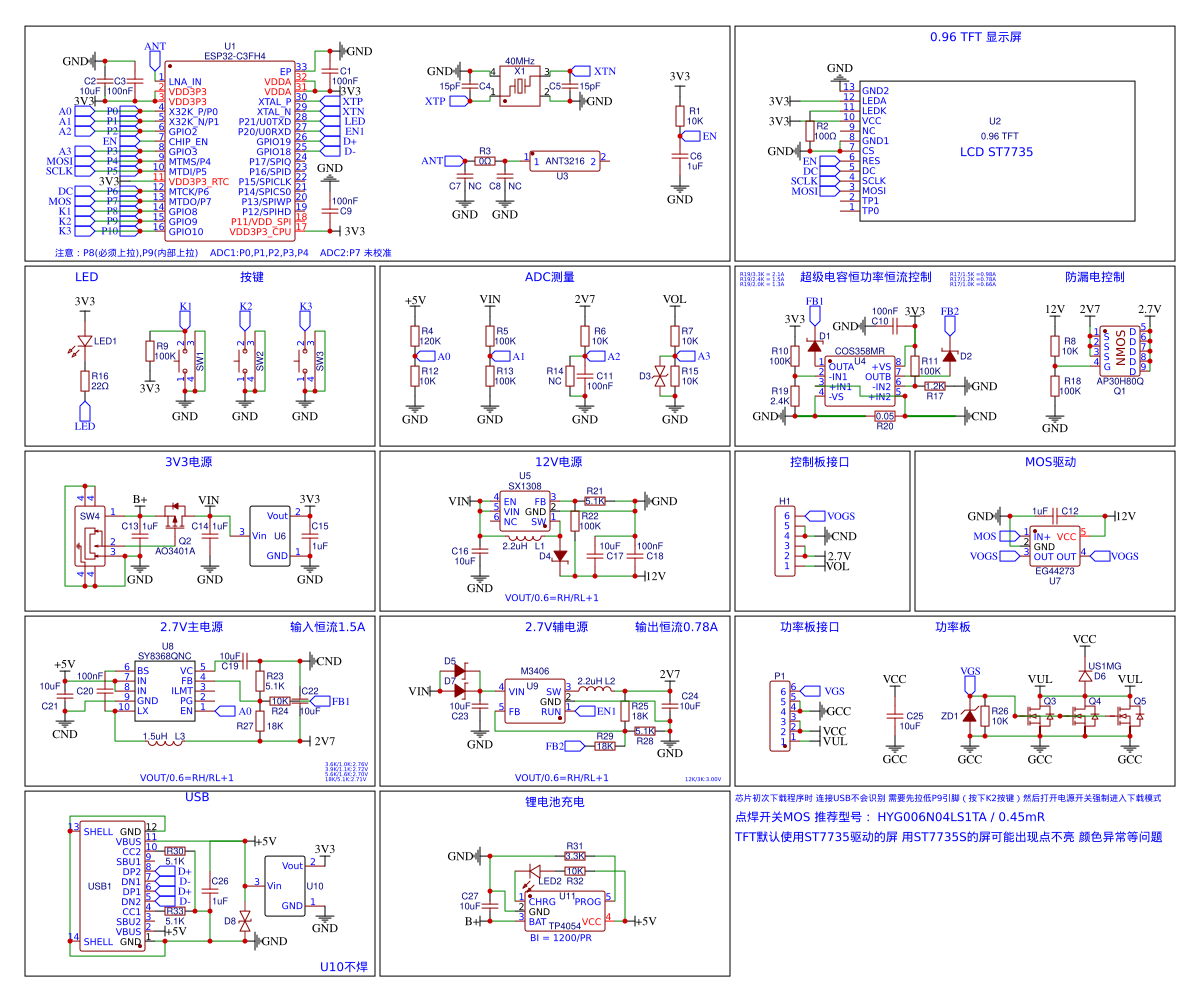This screenshot has width=1200, height=1002.
Task: Select the U3 ANT3216 antenna component
Action: click(564, 161)
